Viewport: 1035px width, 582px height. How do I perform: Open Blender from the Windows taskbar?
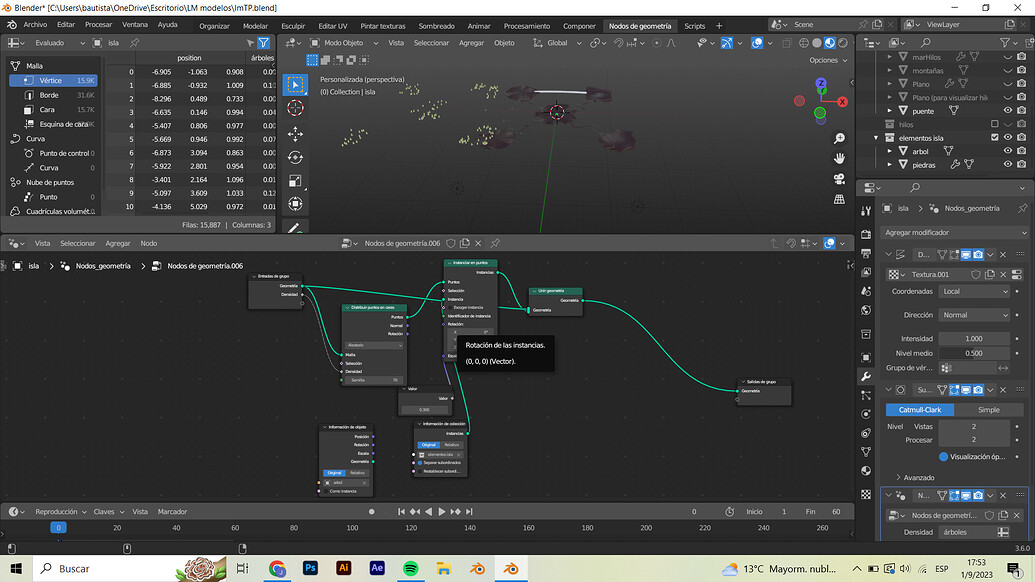511,568
